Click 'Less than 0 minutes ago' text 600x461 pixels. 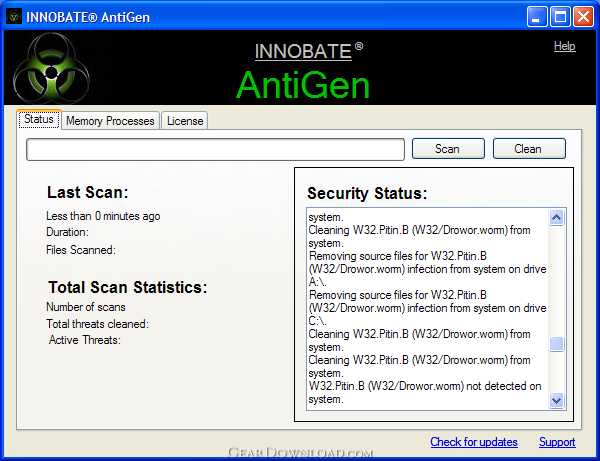103,216
